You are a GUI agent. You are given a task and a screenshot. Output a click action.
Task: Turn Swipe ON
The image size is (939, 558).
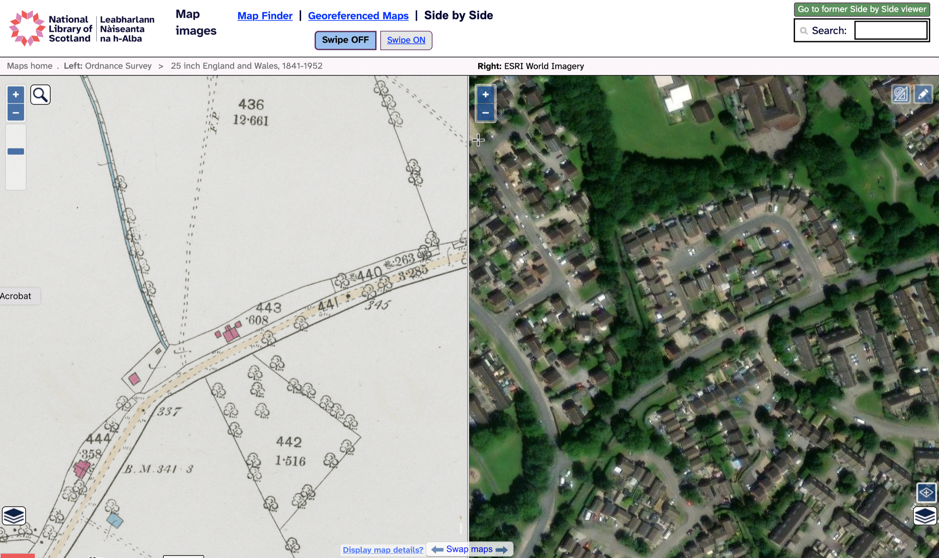point(406,40)
